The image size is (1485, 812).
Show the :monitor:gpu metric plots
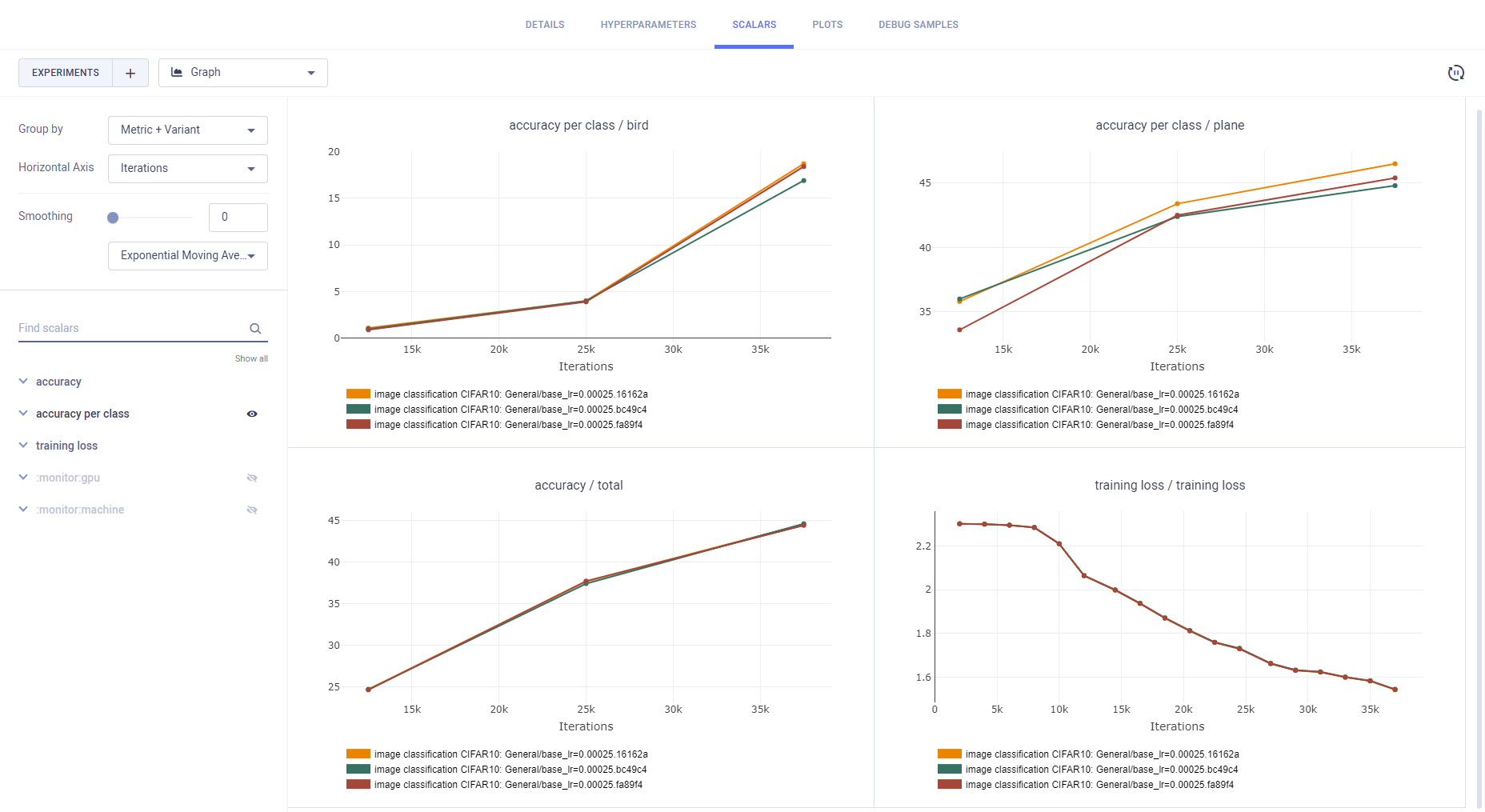tap(252, 478)
